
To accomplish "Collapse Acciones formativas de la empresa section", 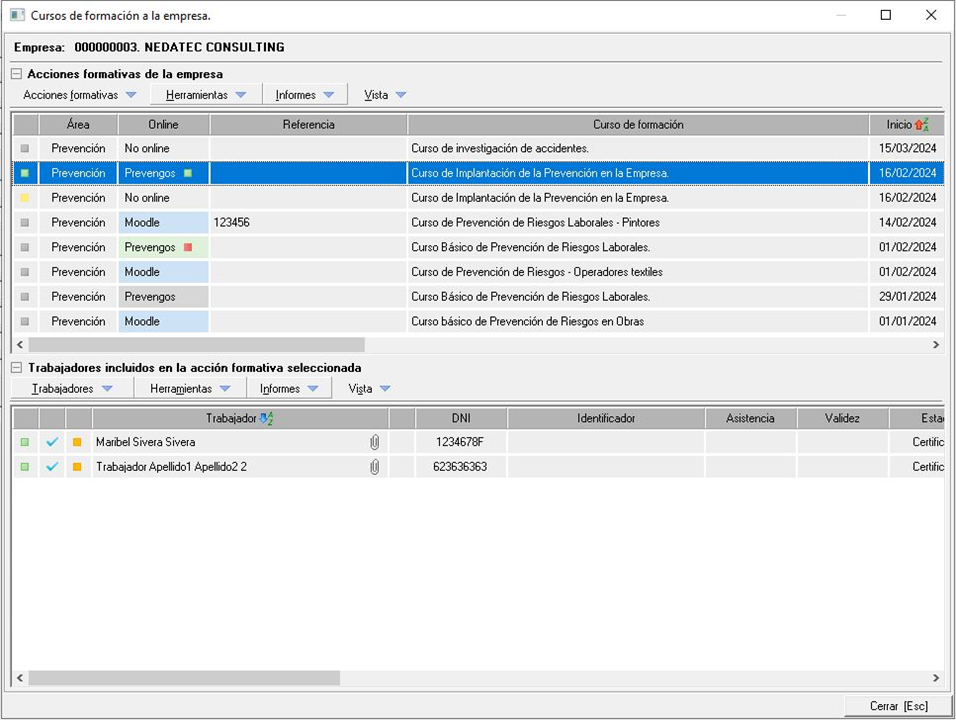I will 16,74.
